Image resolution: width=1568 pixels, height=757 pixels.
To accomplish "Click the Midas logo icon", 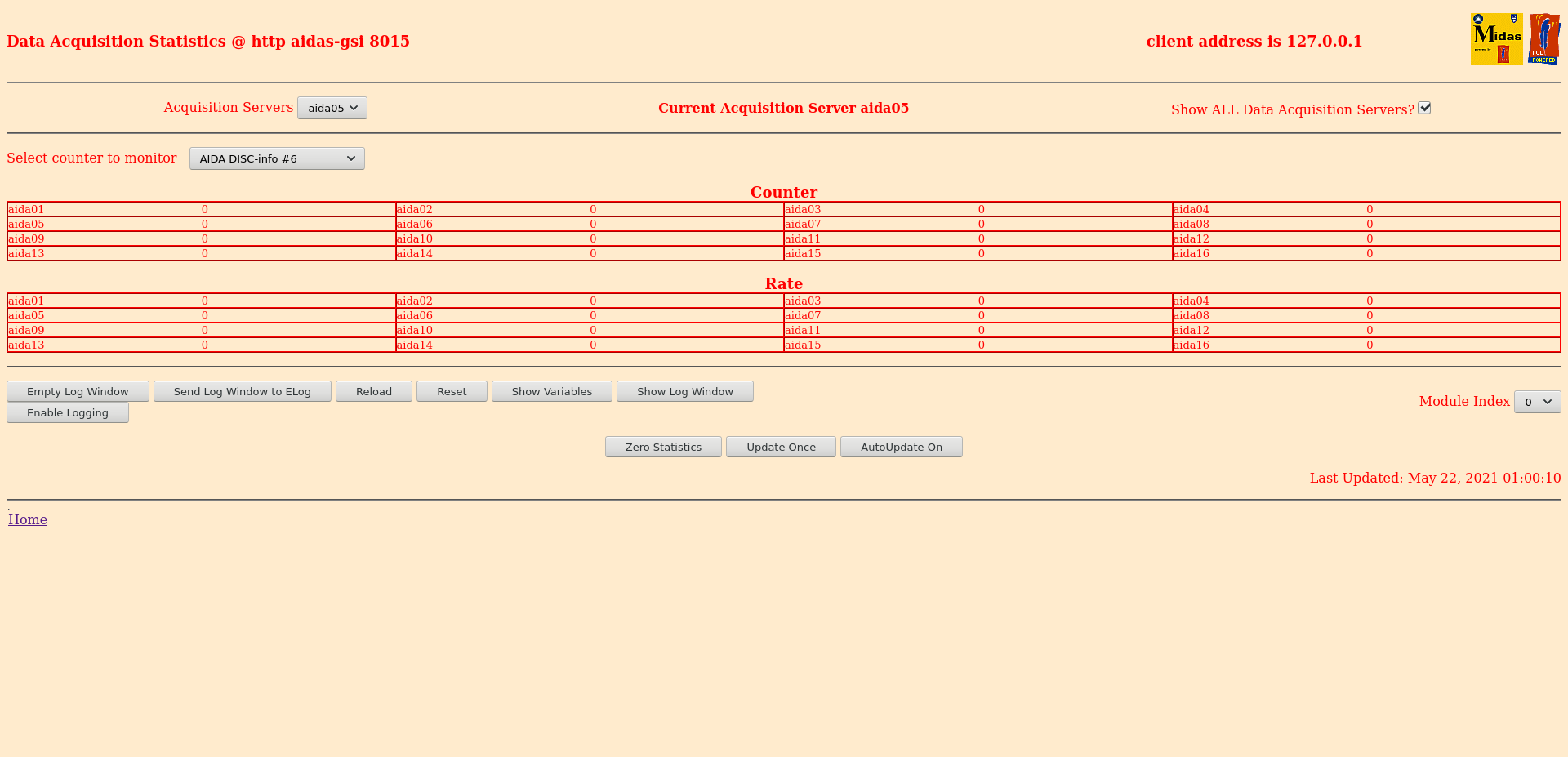I will (1496, 39).
